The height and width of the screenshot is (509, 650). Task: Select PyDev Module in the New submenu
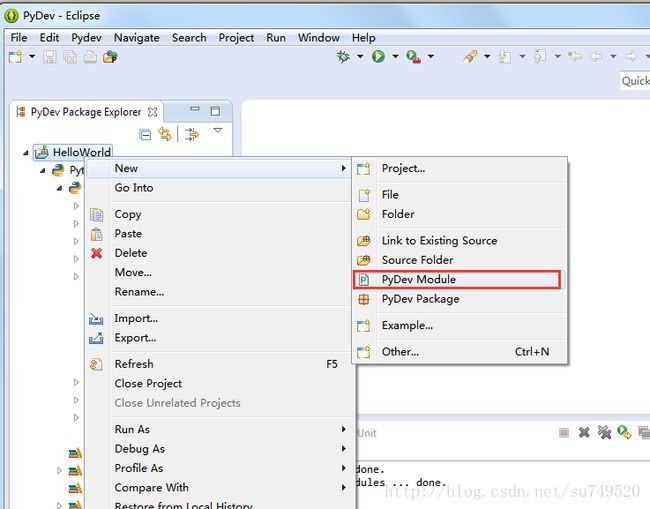pyautogui.click(x=459, y=279)
